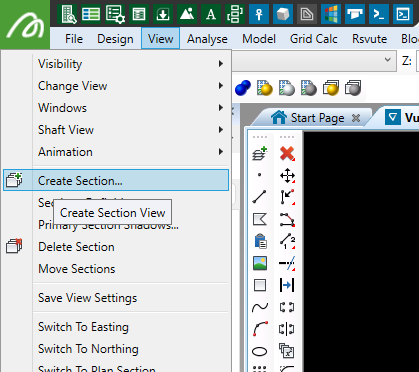Open the Analyse menu
The width and height of the screenshot is (419, 372).
207,39
